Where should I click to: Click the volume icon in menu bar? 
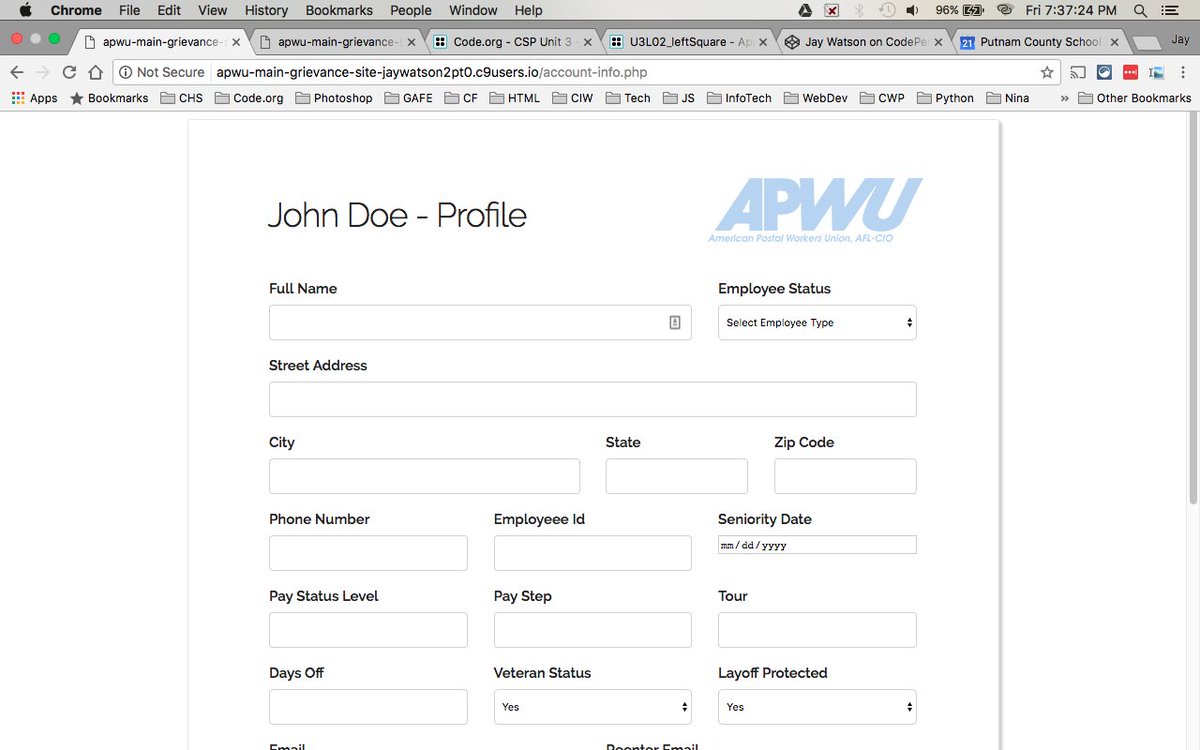pyautogui.click(x=912, y=10)
